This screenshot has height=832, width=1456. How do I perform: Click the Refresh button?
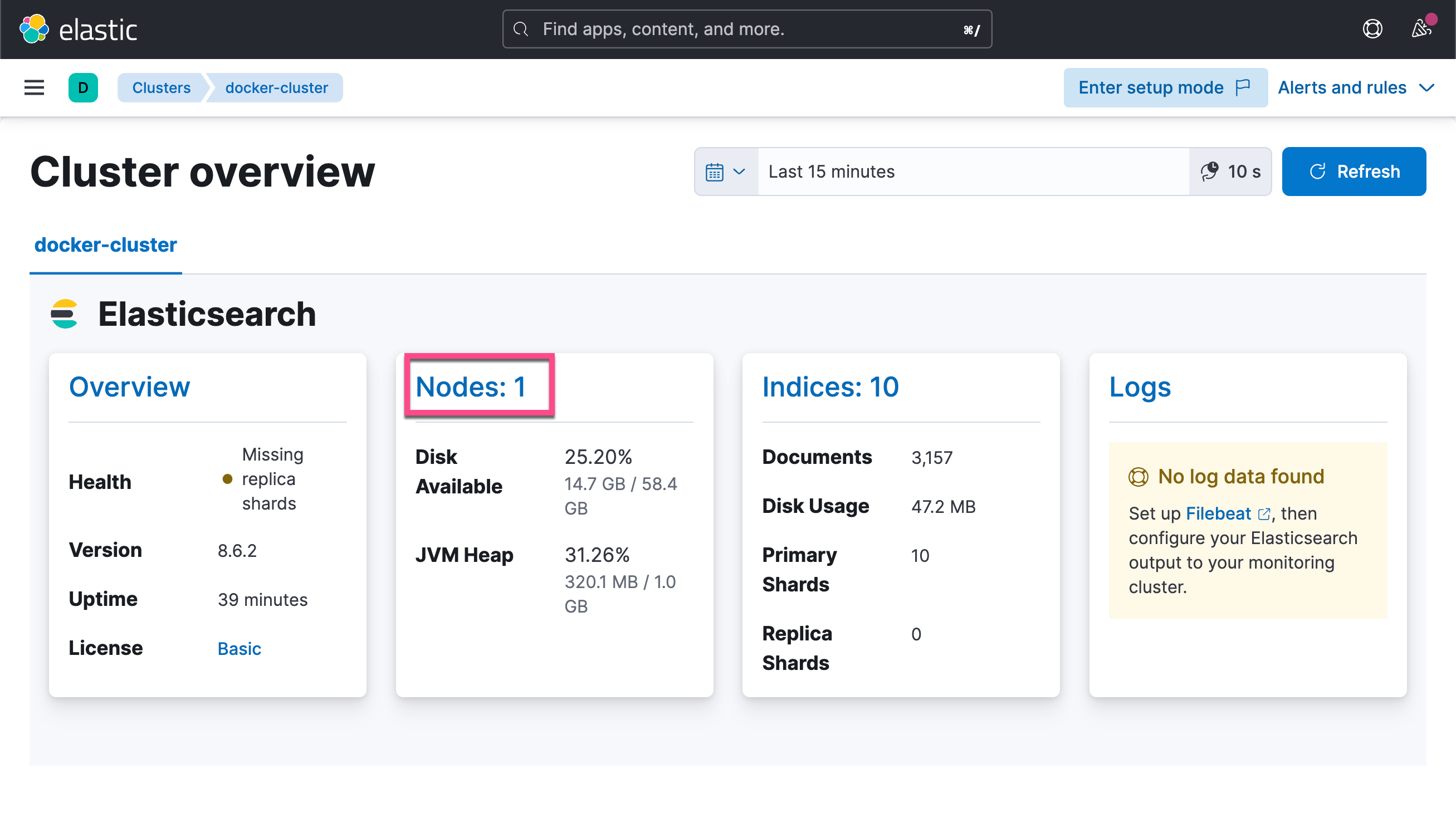click(1354, 172)
